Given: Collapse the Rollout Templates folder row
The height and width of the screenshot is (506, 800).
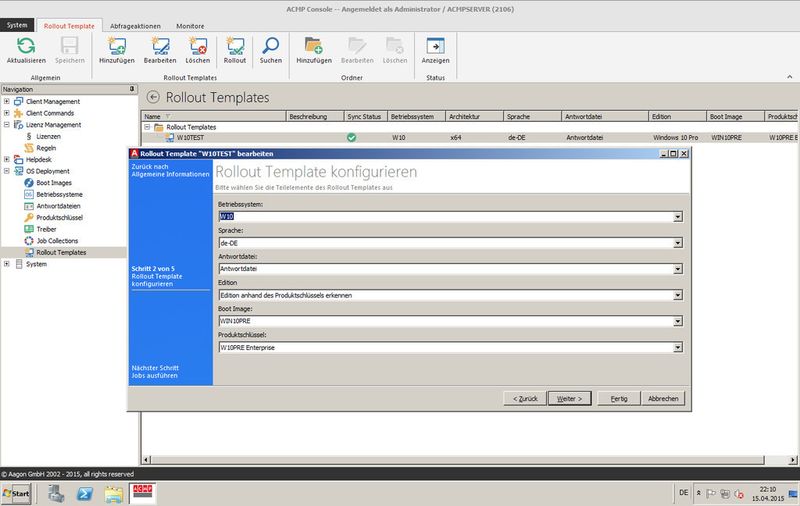Looking at the screenshot, I should [147, 127].
